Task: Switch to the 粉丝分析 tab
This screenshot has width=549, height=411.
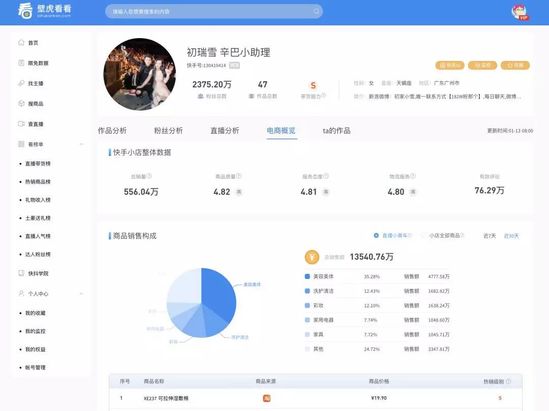Action: pos(168,131)
